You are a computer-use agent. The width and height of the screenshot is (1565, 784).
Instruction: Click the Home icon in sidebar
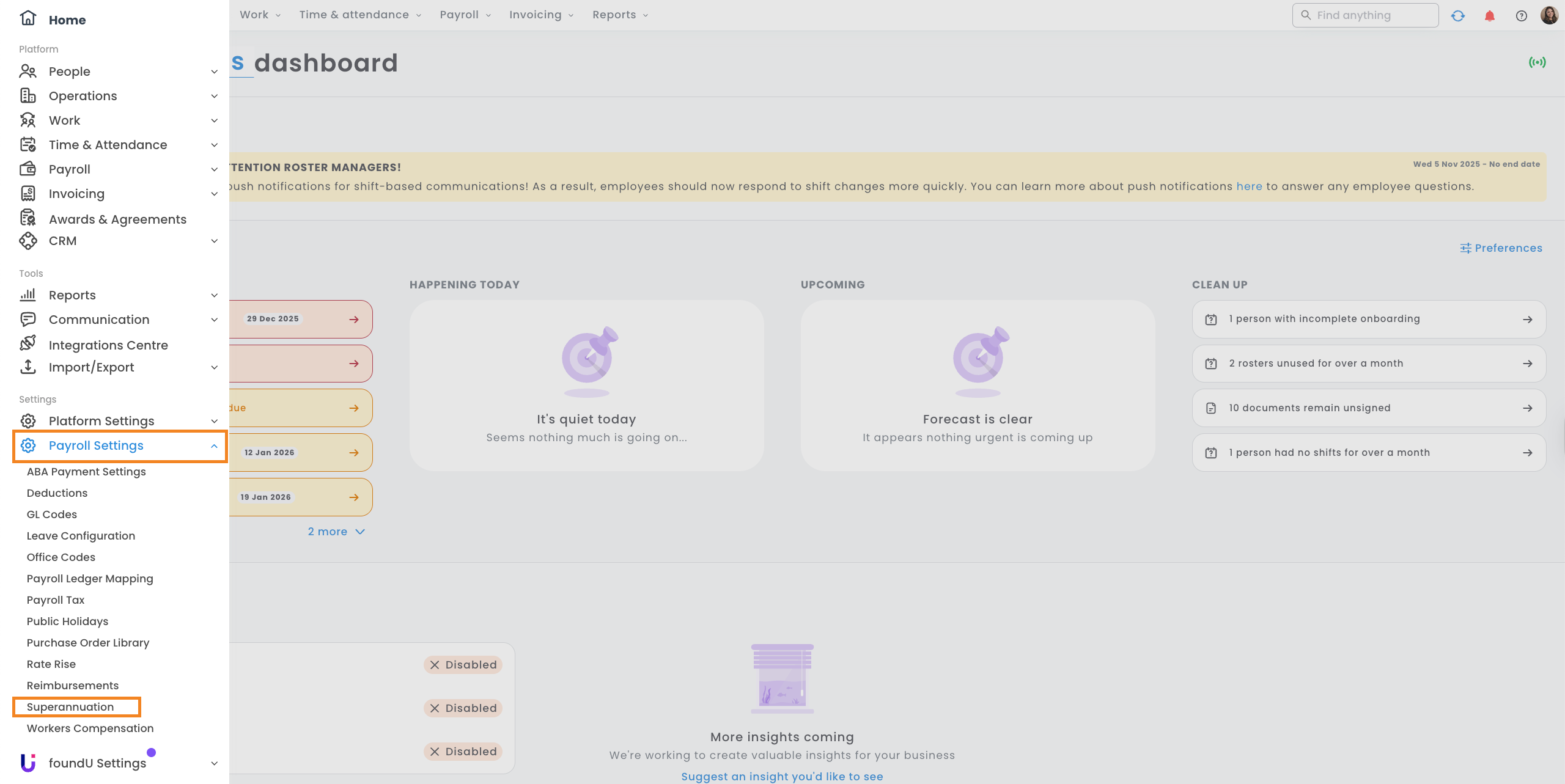click(28, 18)
